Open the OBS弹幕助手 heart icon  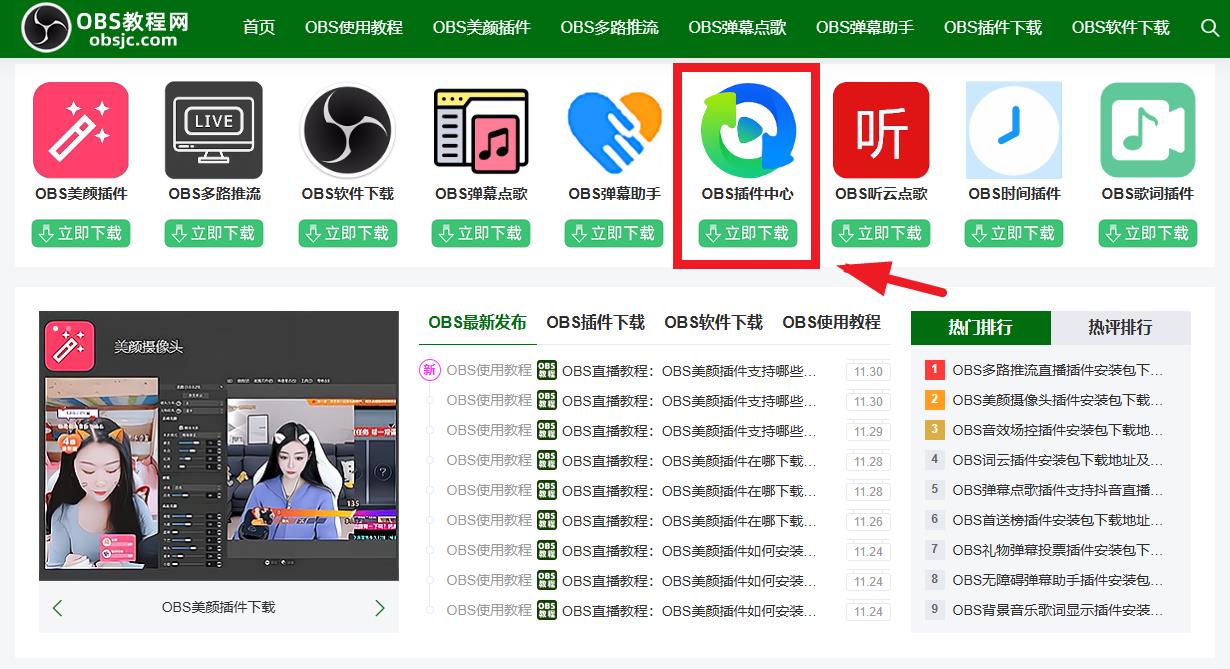pyautogui.click(x=614, y=130)
